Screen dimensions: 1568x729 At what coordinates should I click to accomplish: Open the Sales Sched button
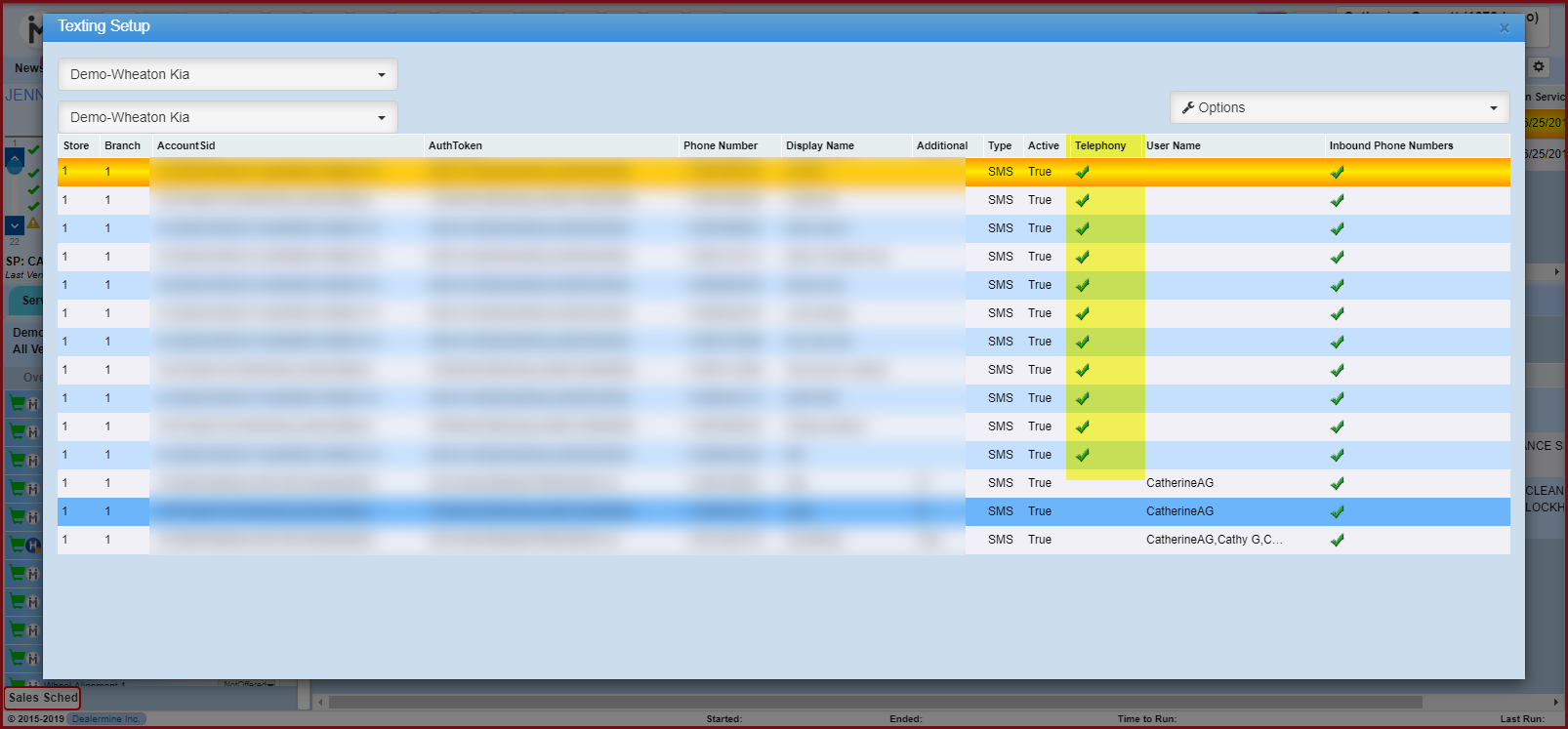tap(43, 698)
